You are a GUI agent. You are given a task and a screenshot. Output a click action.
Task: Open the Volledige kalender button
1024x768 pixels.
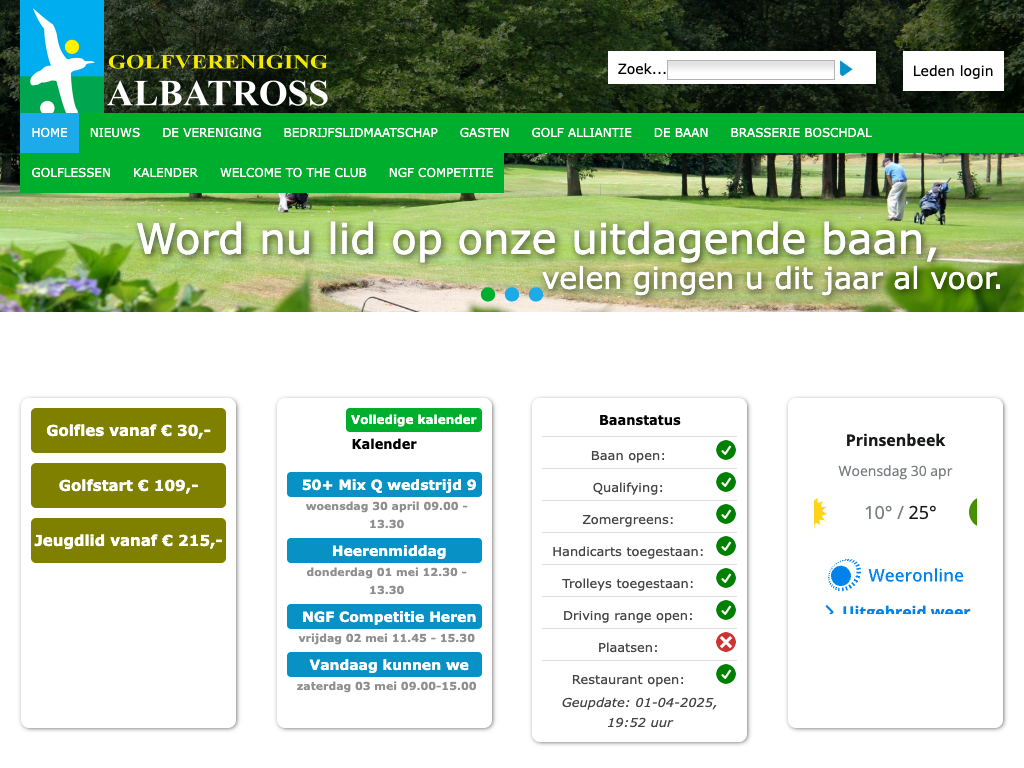pos(414,420)
